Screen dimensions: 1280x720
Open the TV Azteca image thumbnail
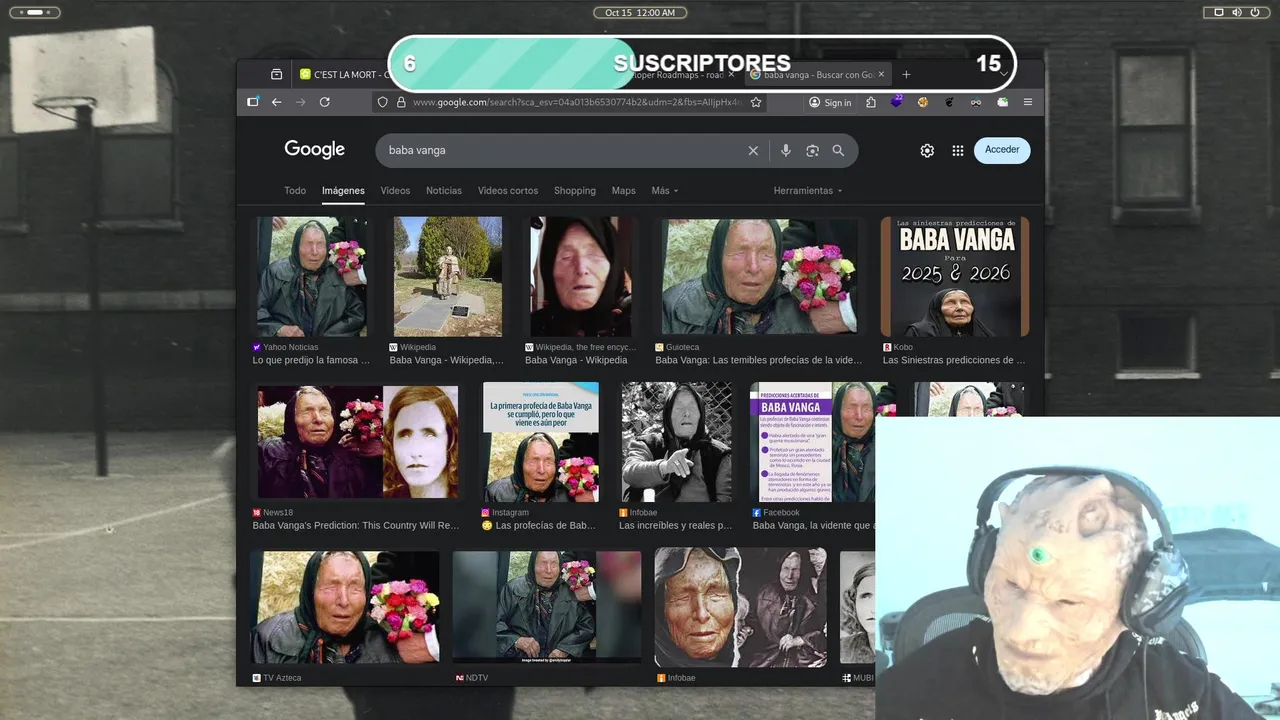[345, 607]
